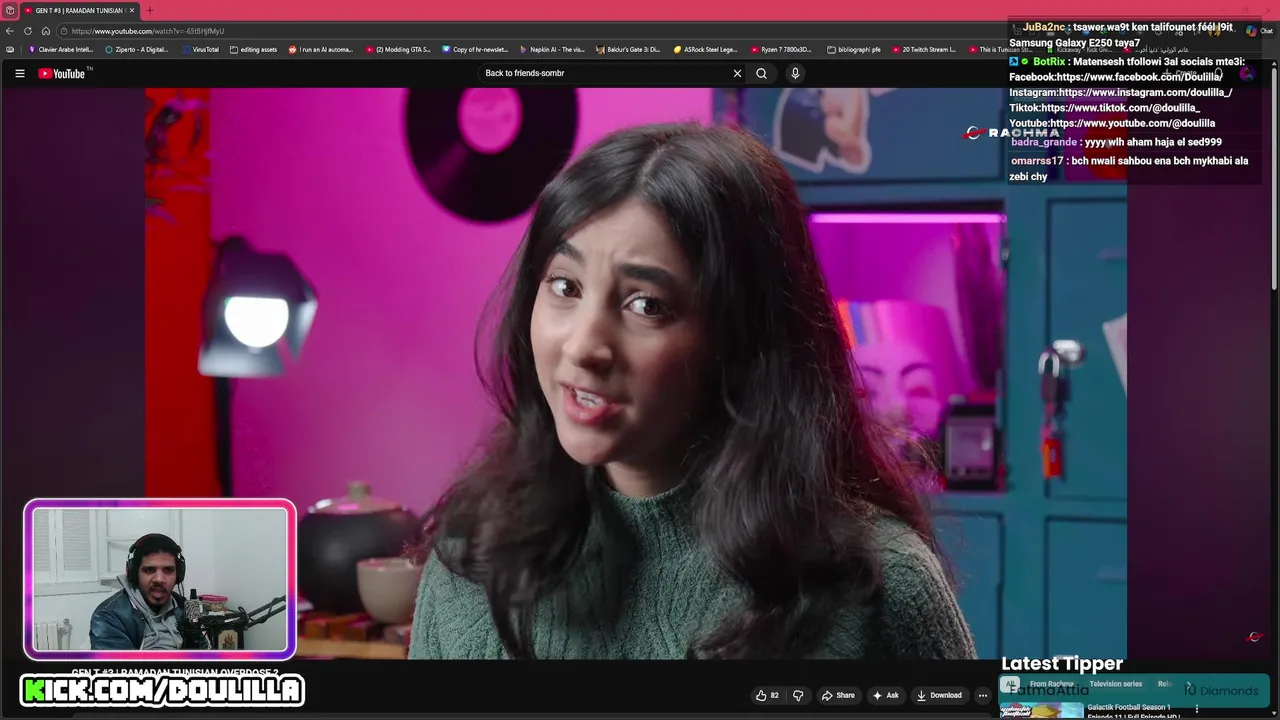This screenshot has width=1280, height=720.
Task: Open a new browser tab
Action: (149, 10)
